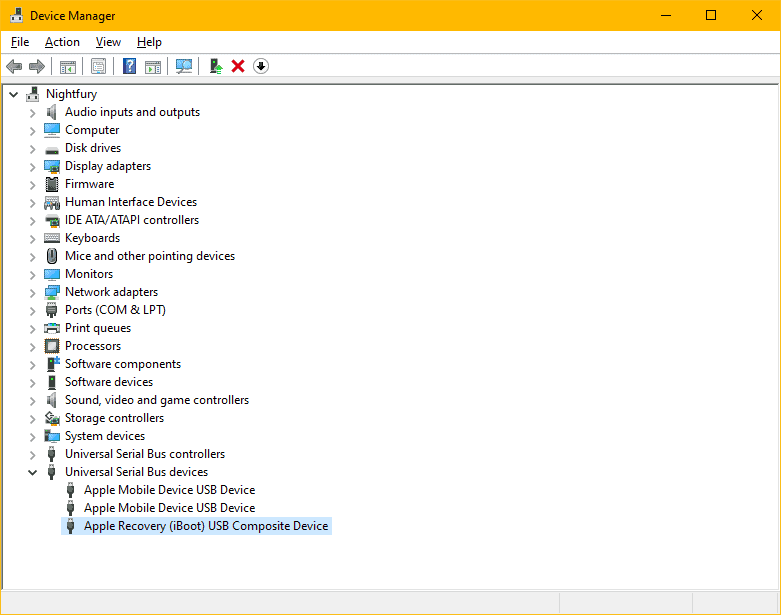Click the Human Interface Devices icon
This screenshot has width=781, height=615.
(52, 202)
